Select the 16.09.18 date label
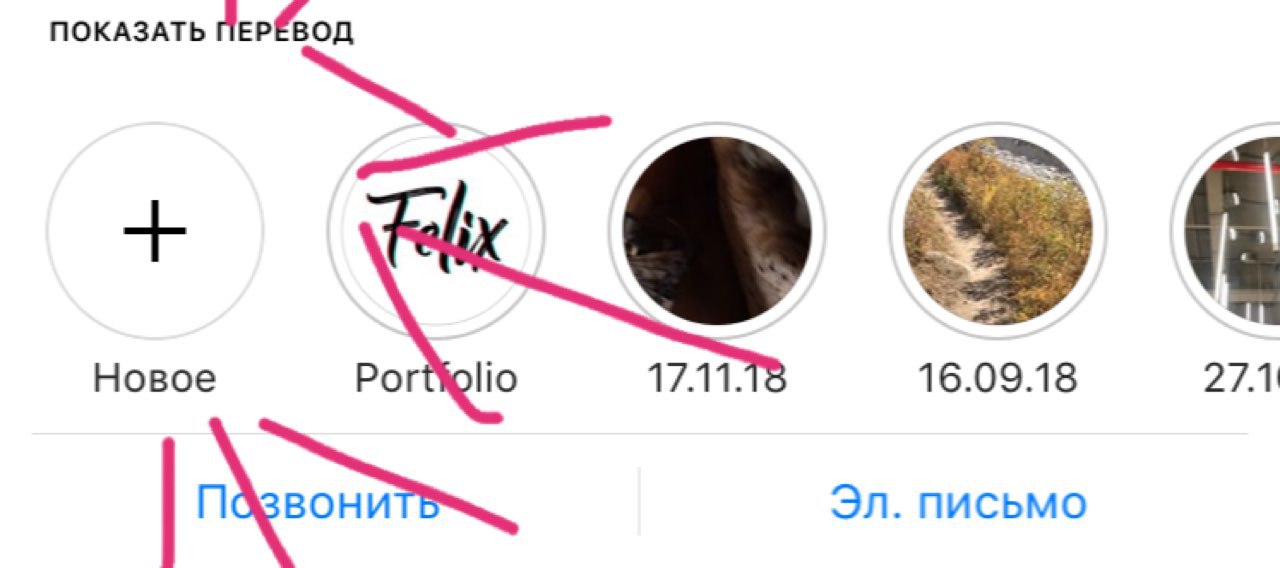Screen dimensions: 1280x568 tap(998, 379)
